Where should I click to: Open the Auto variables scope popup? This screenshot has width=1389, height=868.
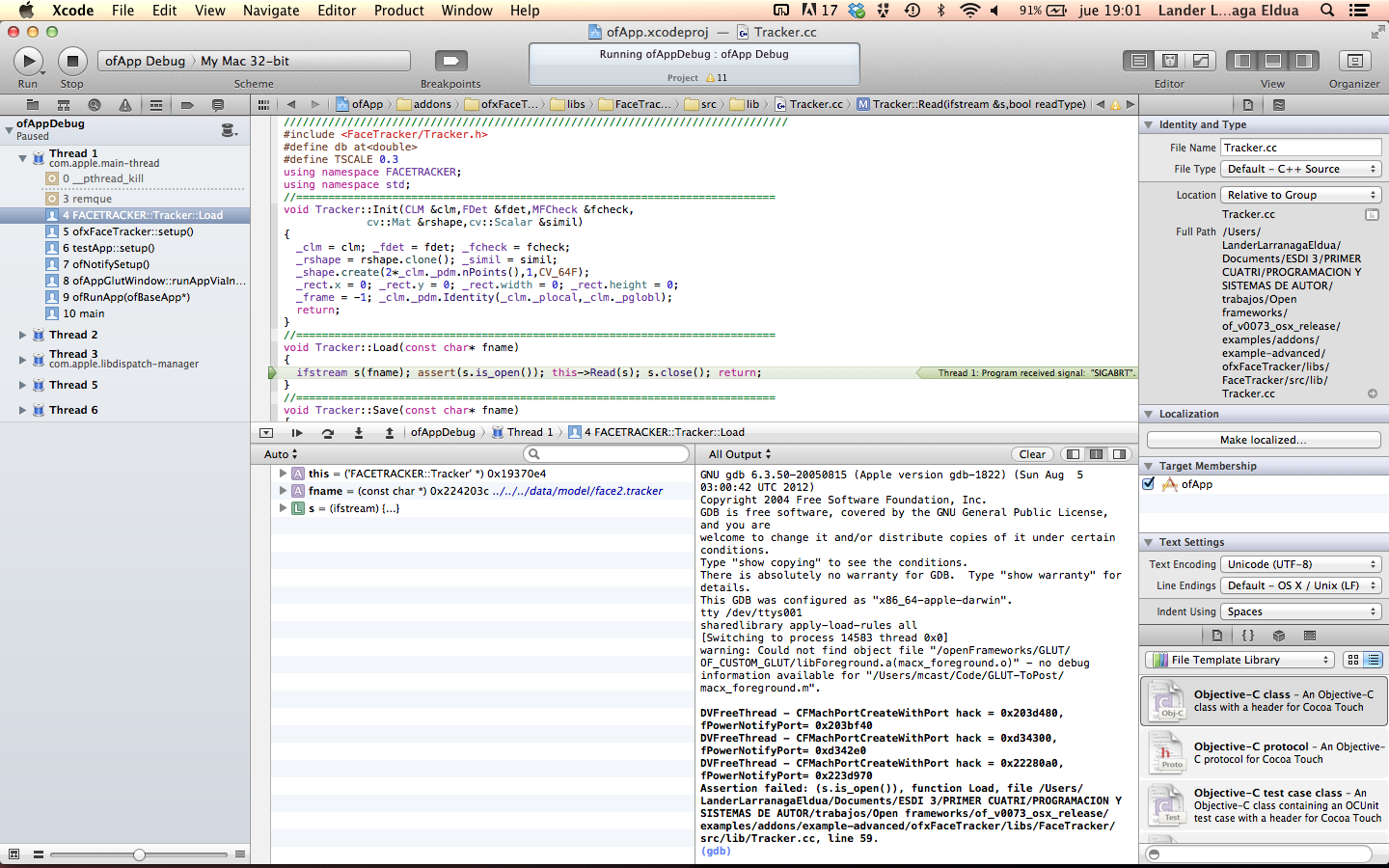[x=281, y=454]
